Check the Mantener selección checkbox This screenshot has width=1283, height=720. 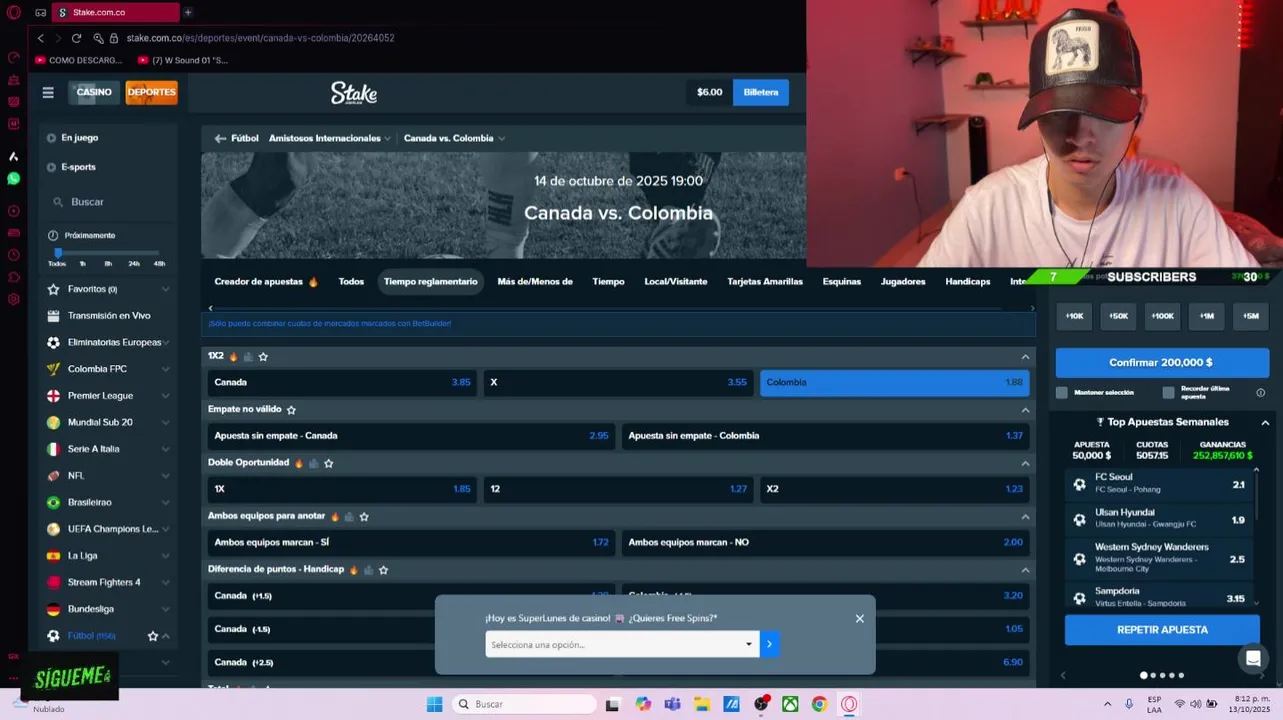click(1062, 393)
